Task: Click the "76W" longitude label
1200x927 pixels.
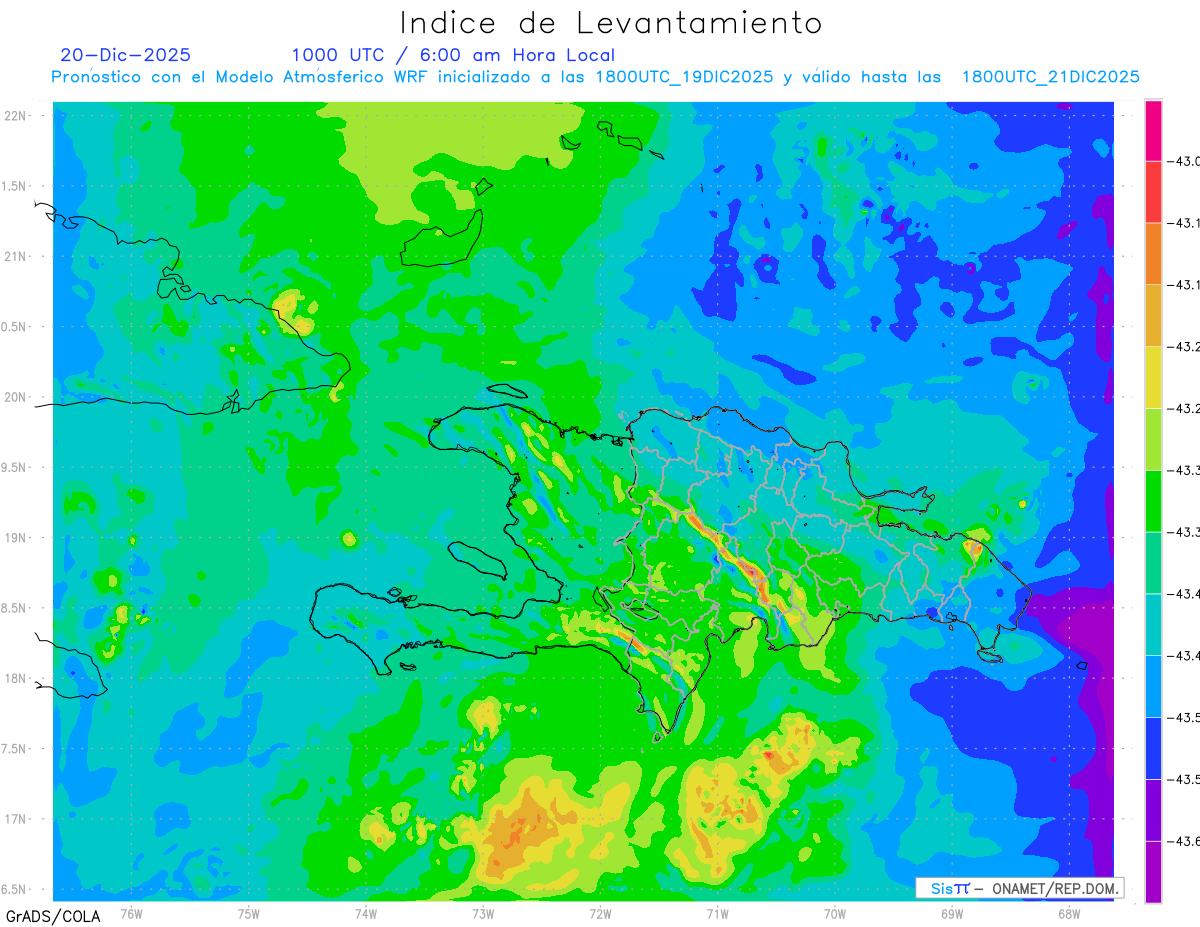Action: 131,913
